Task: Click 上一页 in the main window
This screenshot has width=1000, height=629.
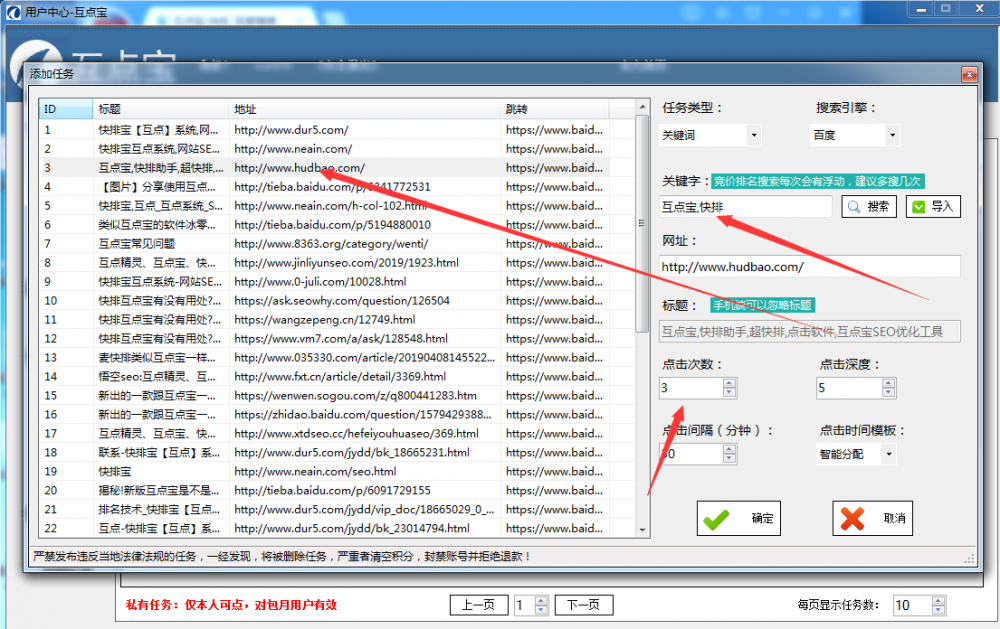Action: [479, 605]
